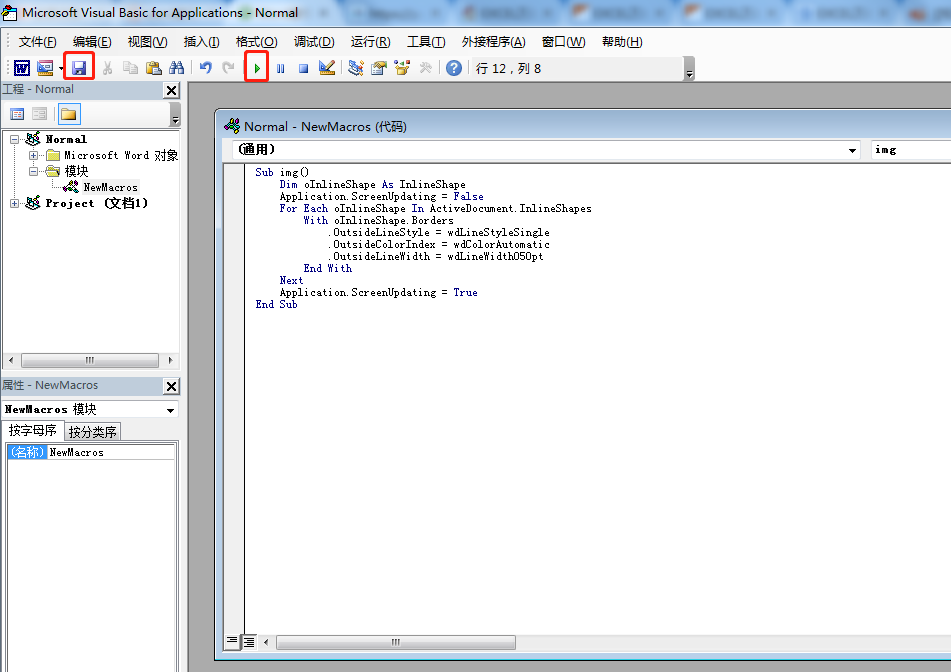Open the Object Browser icon
Image resolution: width=951 pixels, height=672 pixels.
(x=403, y=68)
